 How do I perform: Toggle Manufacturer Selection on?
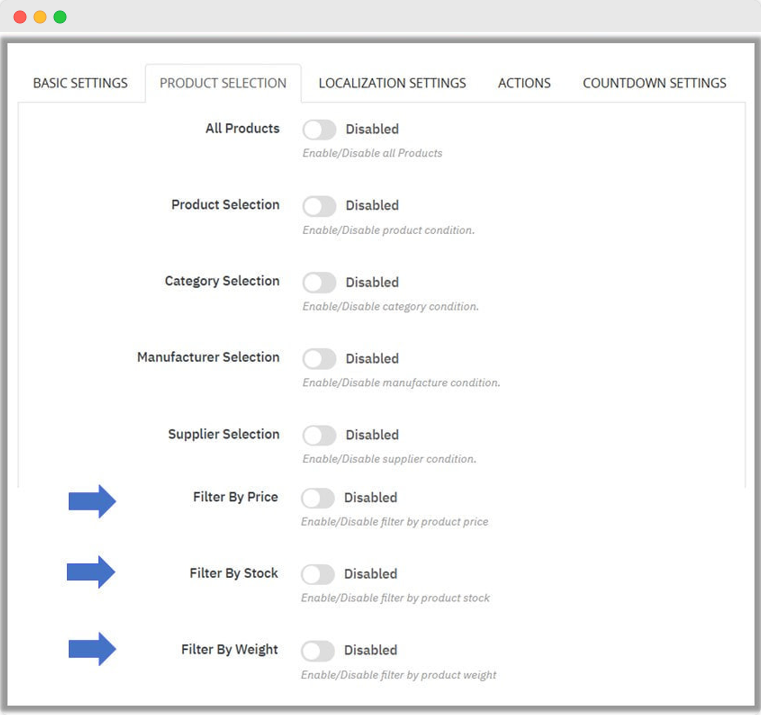tap(319, 359)
